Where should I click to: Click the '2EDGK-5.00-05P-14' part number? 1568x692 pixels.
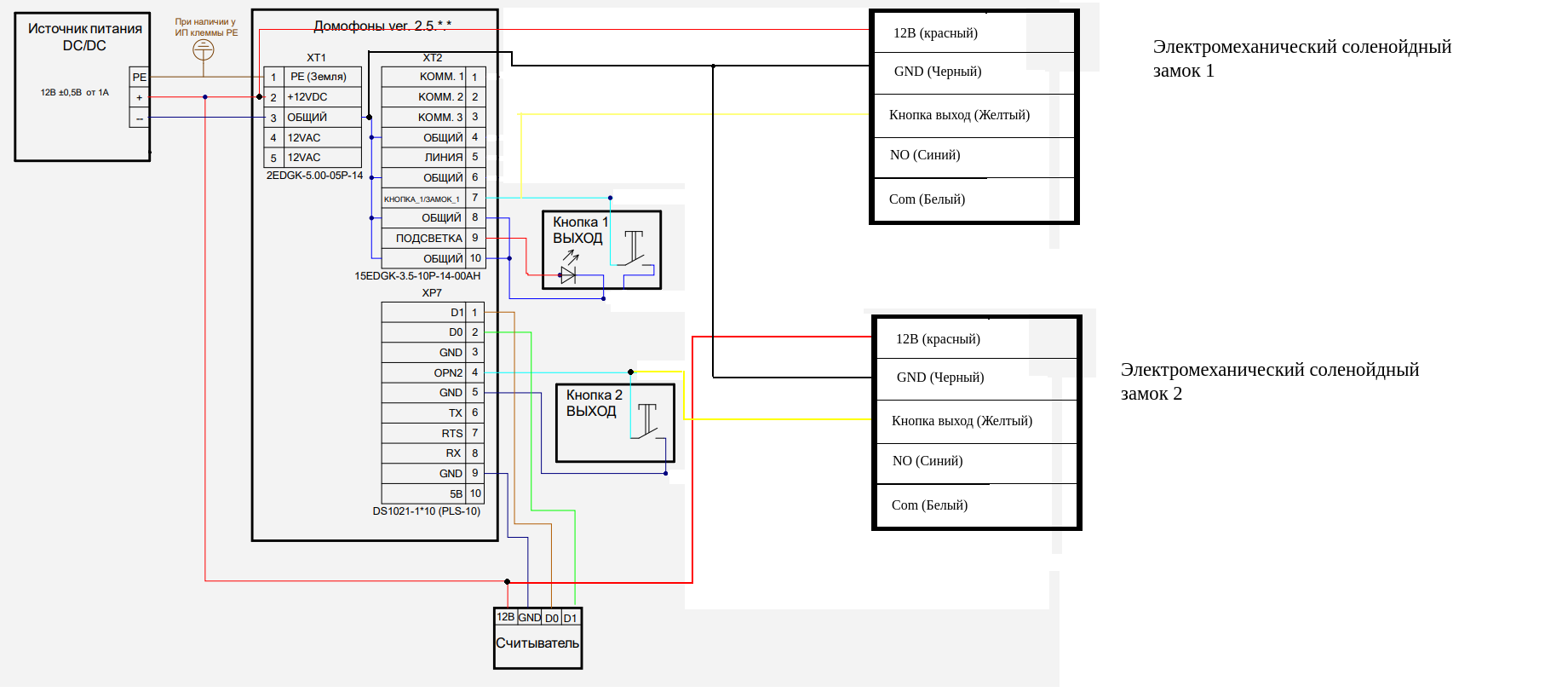314,176
